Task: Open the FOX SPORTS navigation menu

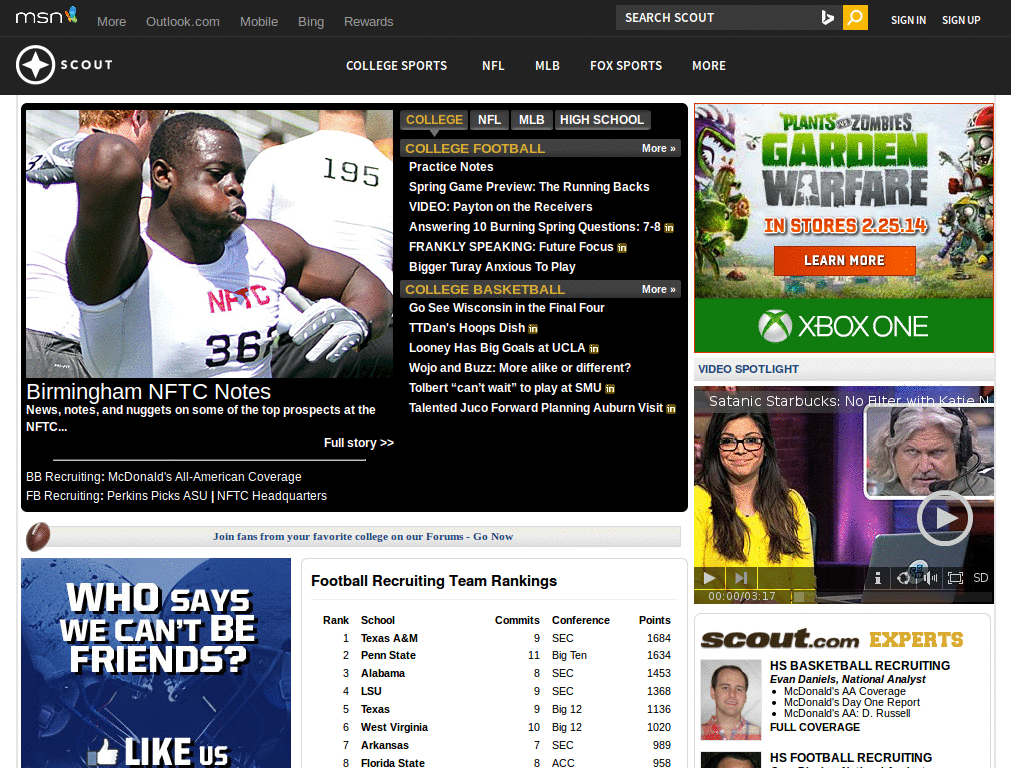Action: click(x=626, y=65)
